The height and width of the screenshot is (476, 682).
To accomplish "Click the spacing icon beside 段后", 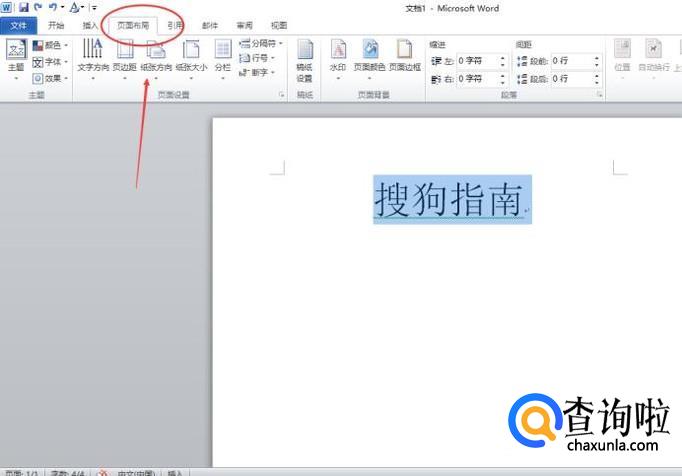I will [522, 79].
